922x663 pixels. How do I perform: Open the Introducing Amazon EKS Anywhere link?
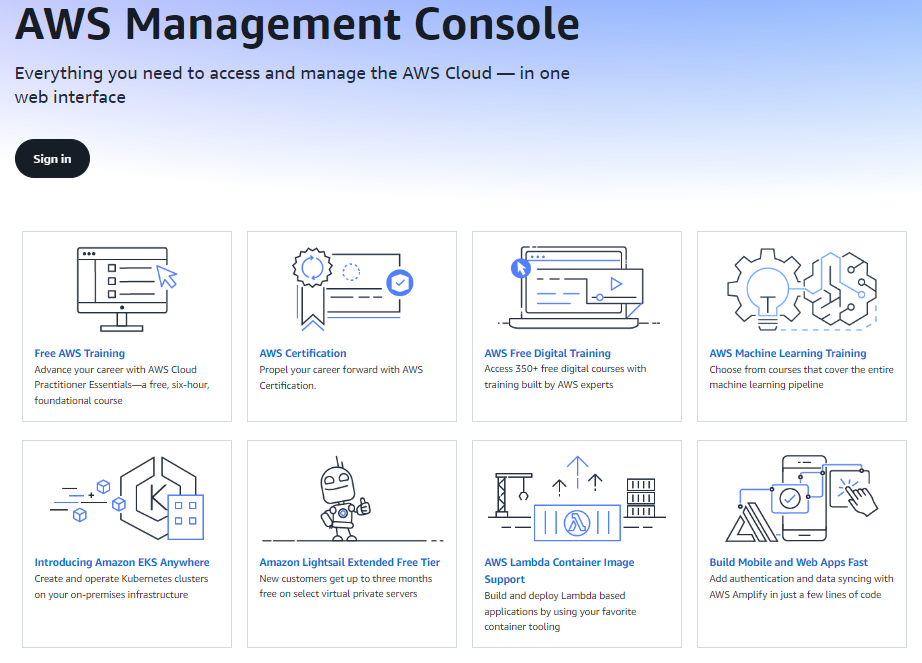[122, 561]
